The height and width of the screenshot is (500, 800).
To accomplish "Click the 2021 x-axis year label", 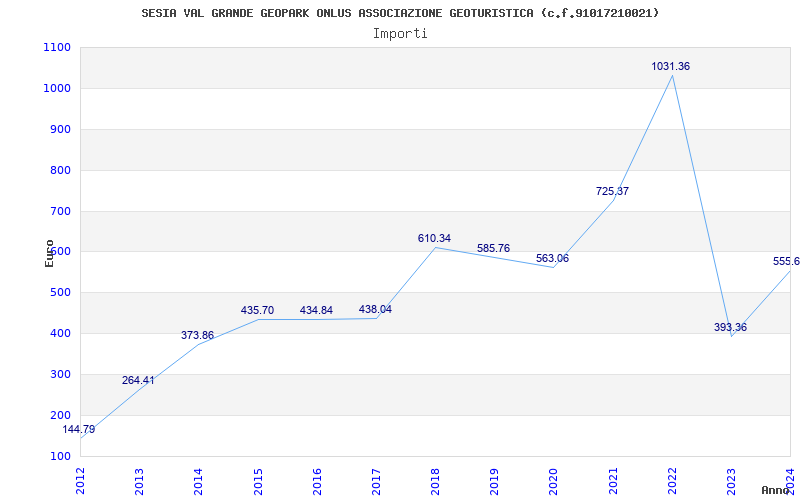I will (613, 481).
